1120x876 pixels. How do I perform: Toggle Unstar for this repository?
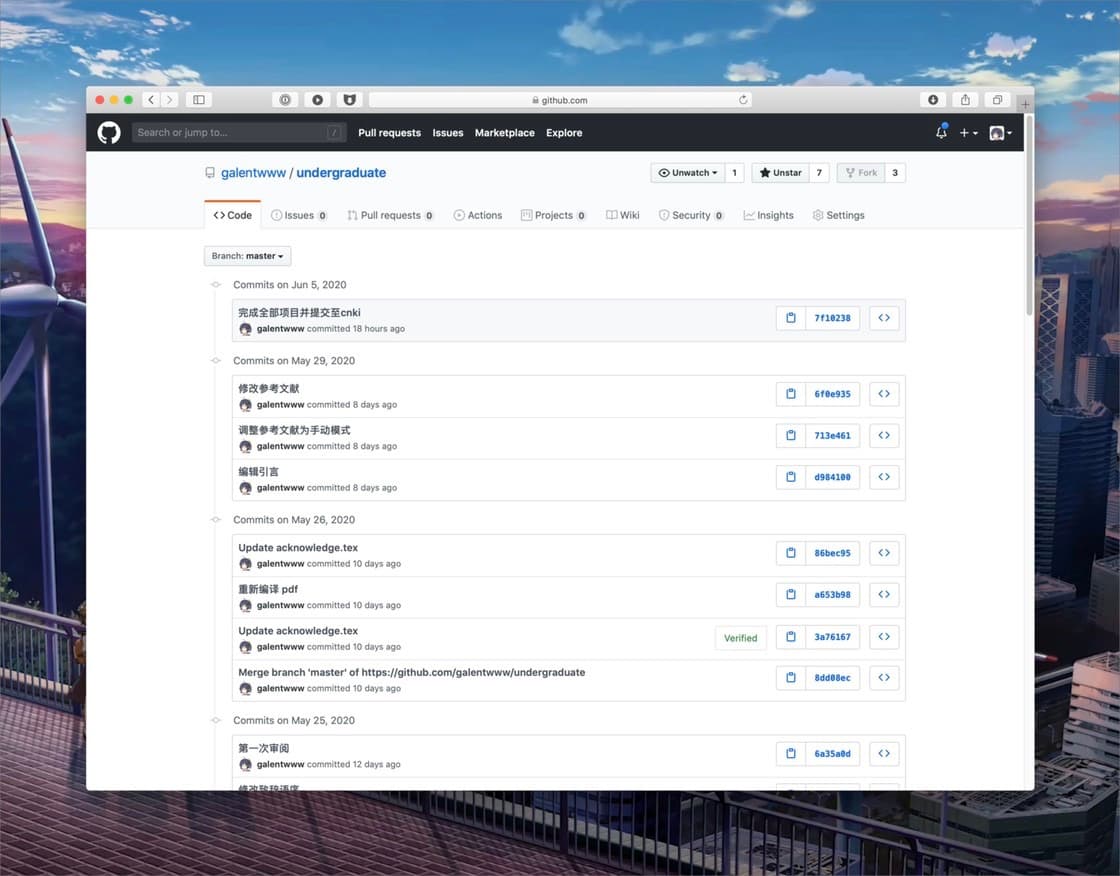pos(780,173)
